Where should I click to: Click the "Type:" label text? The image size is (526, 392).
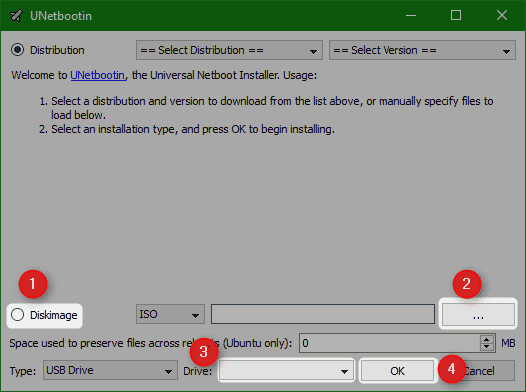(x=23, y=371)
